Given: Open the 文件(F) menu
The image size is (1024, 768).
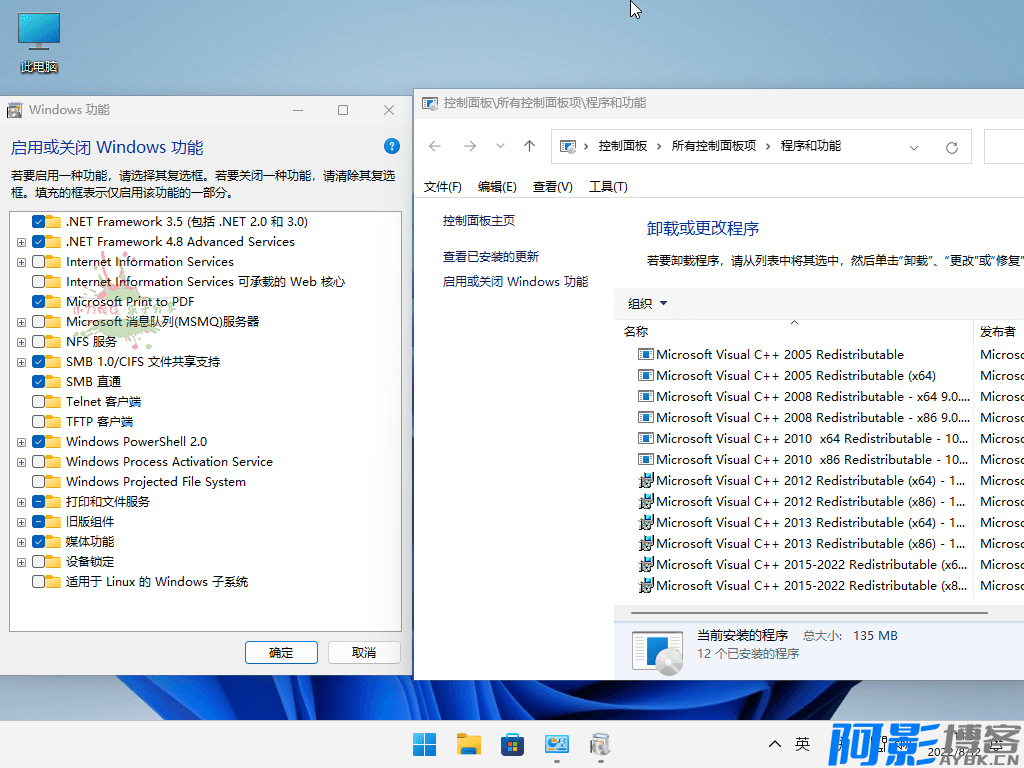Looking at the screenshot, I should (x=442, y=187).
